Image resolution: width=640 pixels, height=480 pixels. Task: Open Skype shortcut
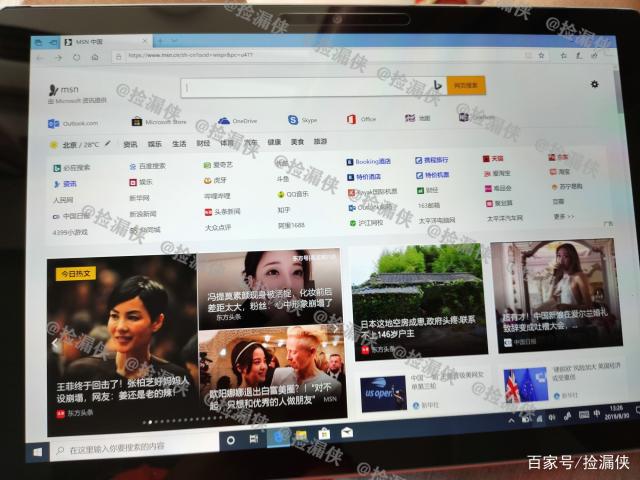[302, 120]
